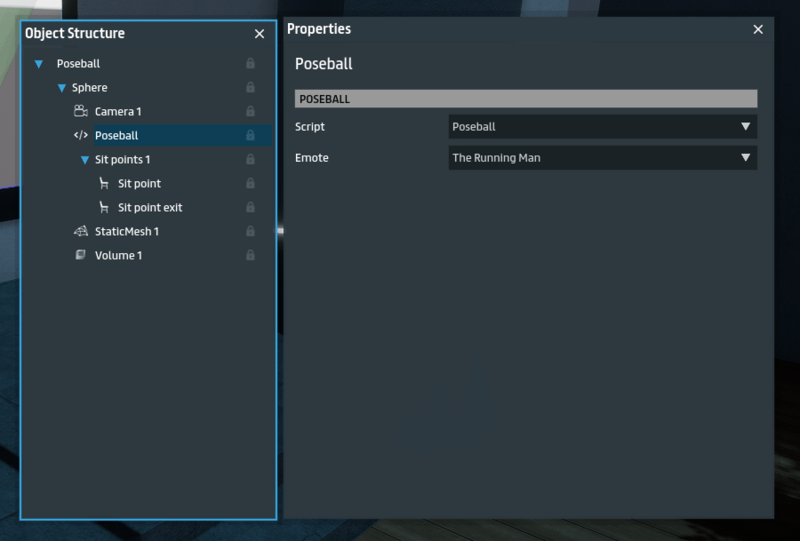The height and width of the screenshot is (541, 800).
Task: Click the mesh icon beside StaticMesh 1
Action: pyautogui.click(x=81, y=231)
